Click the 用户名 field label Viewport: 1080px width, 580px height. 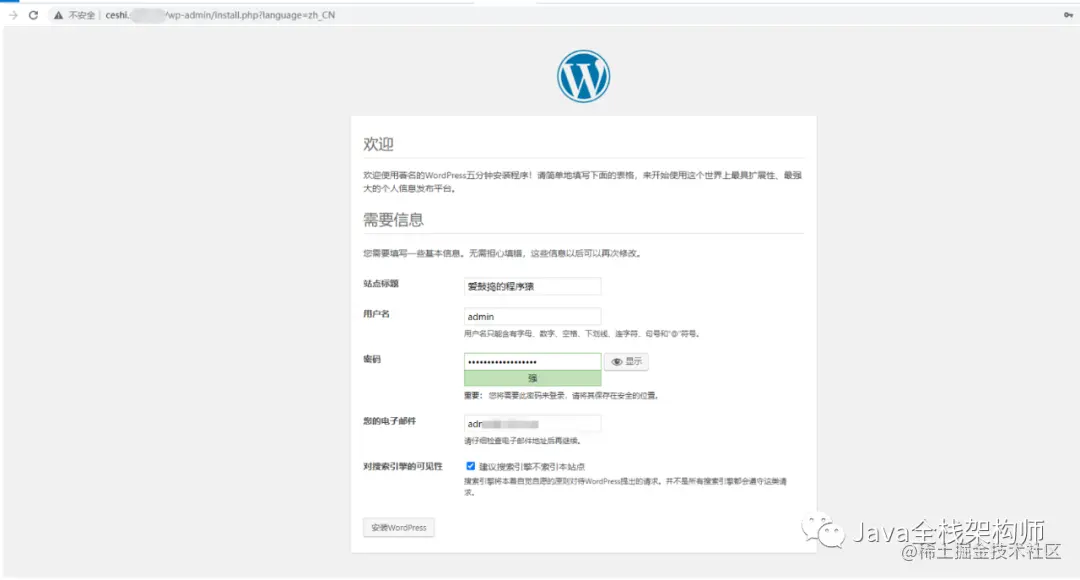376,314
